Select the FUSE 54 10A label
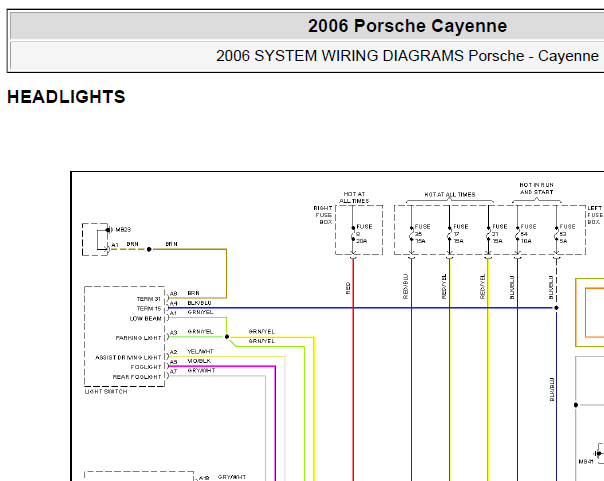604x481 pixels. (528, 234)
